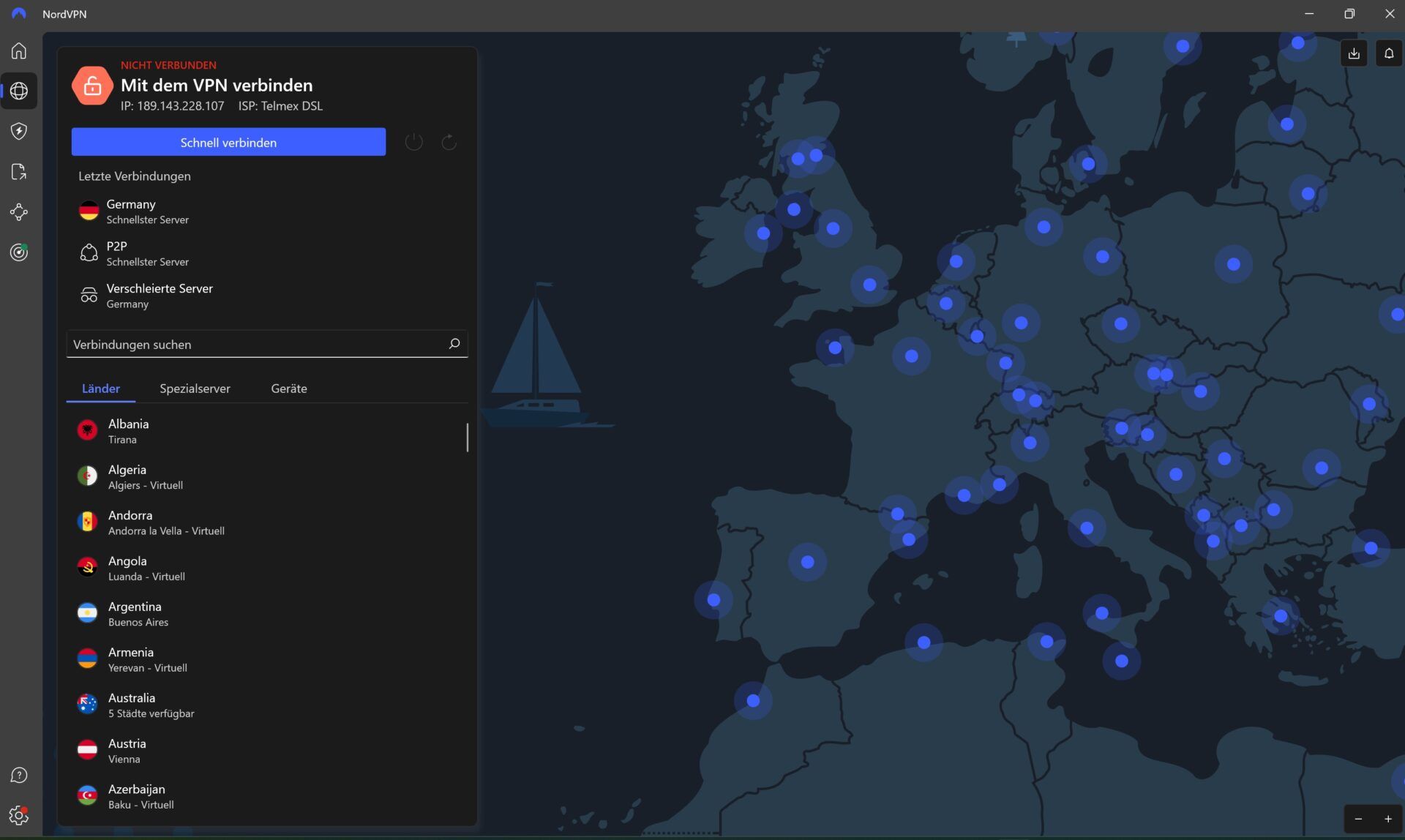Image resolution: width=1405 pixels, height=840 pixels.
Task: Open the notifications bell icon
Action: pos(1389,53)
